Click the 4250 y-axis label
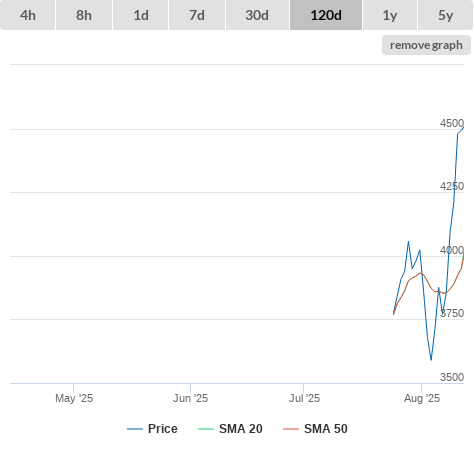 click(452, 186)
